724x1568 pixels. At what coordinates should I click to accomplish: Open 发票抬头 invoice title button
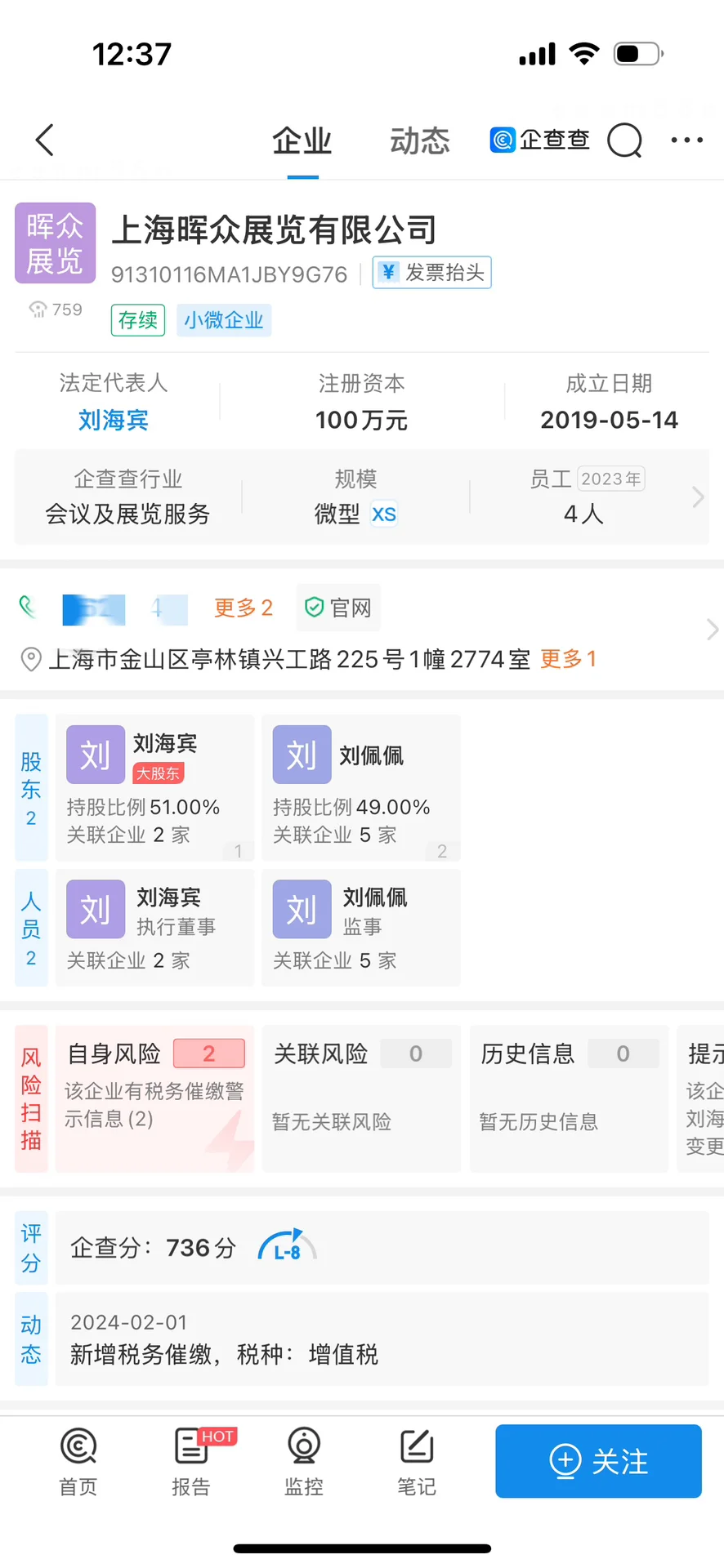point(432,272)
